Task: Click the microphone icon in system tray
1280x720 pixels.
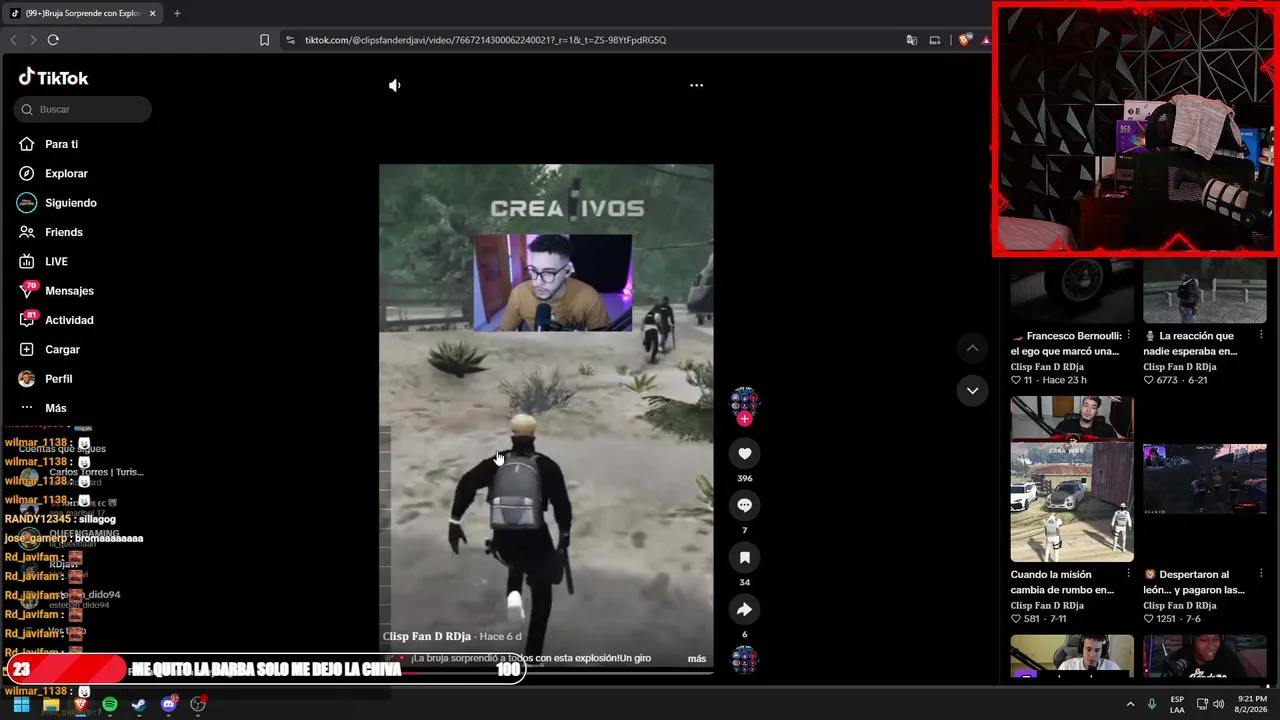Action: [x=1152, y=705]
